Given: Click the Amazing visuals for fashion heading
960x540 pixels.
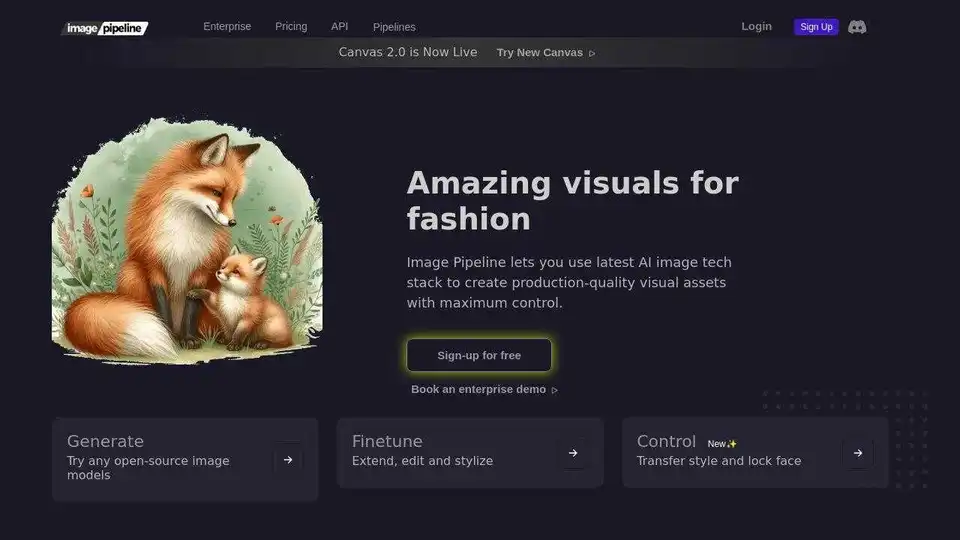Looking at the screenshot, I should (x=572, y=201).
